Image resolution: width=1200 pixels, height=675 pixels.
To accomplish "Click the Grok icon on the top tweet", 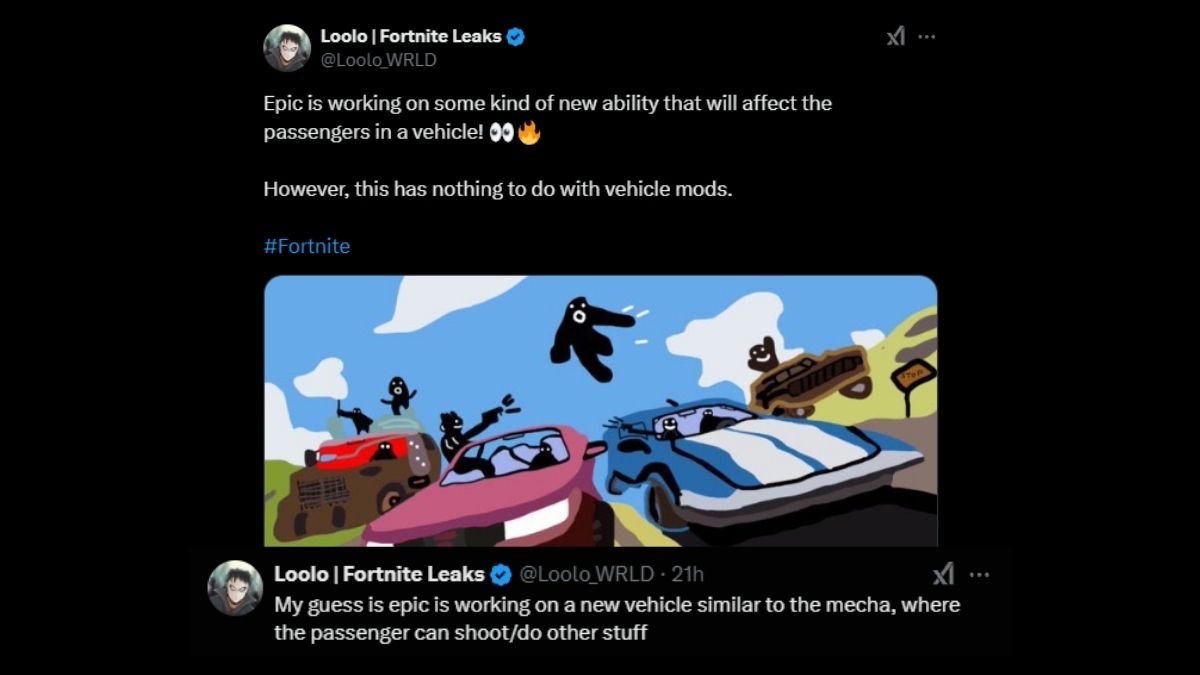I will click(x=896, y=37).
